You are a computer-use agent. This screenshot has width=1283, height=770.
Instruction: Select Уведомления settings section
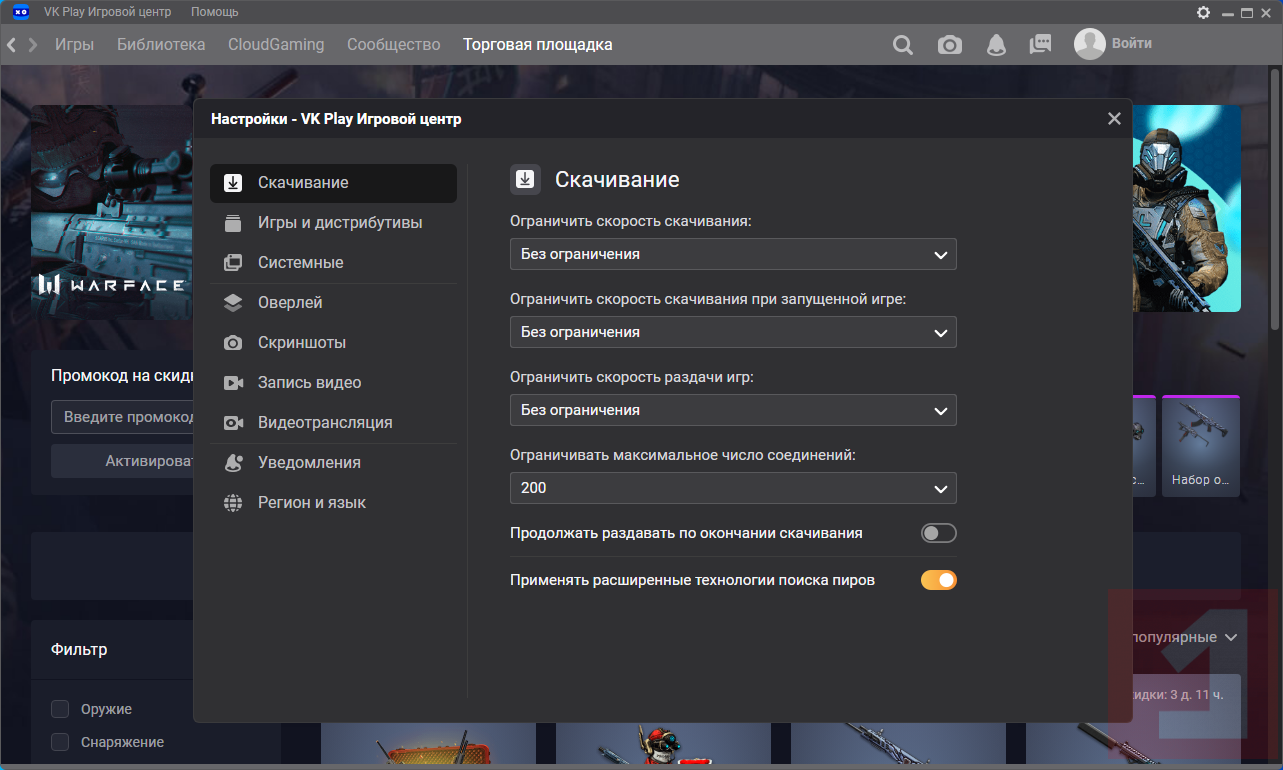(333, 463)
